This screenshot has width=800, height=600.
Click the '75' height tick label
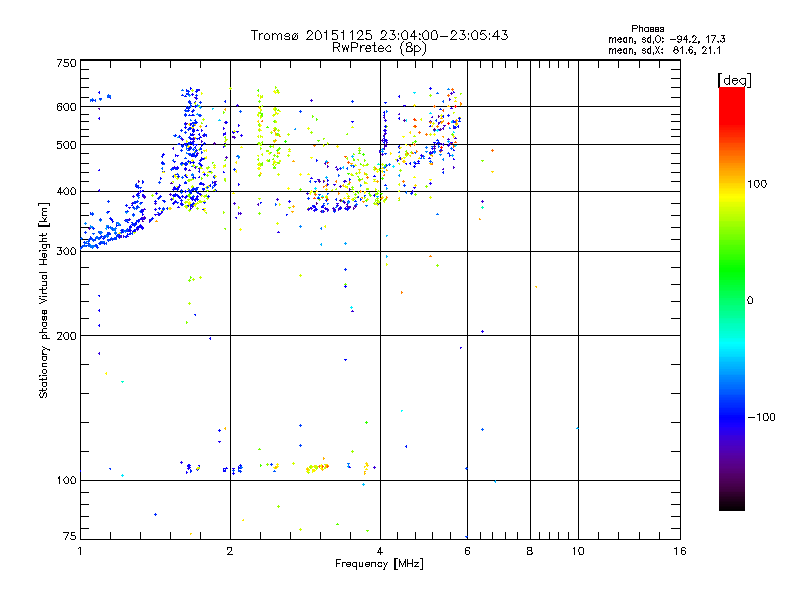click(x=70, y=536)
